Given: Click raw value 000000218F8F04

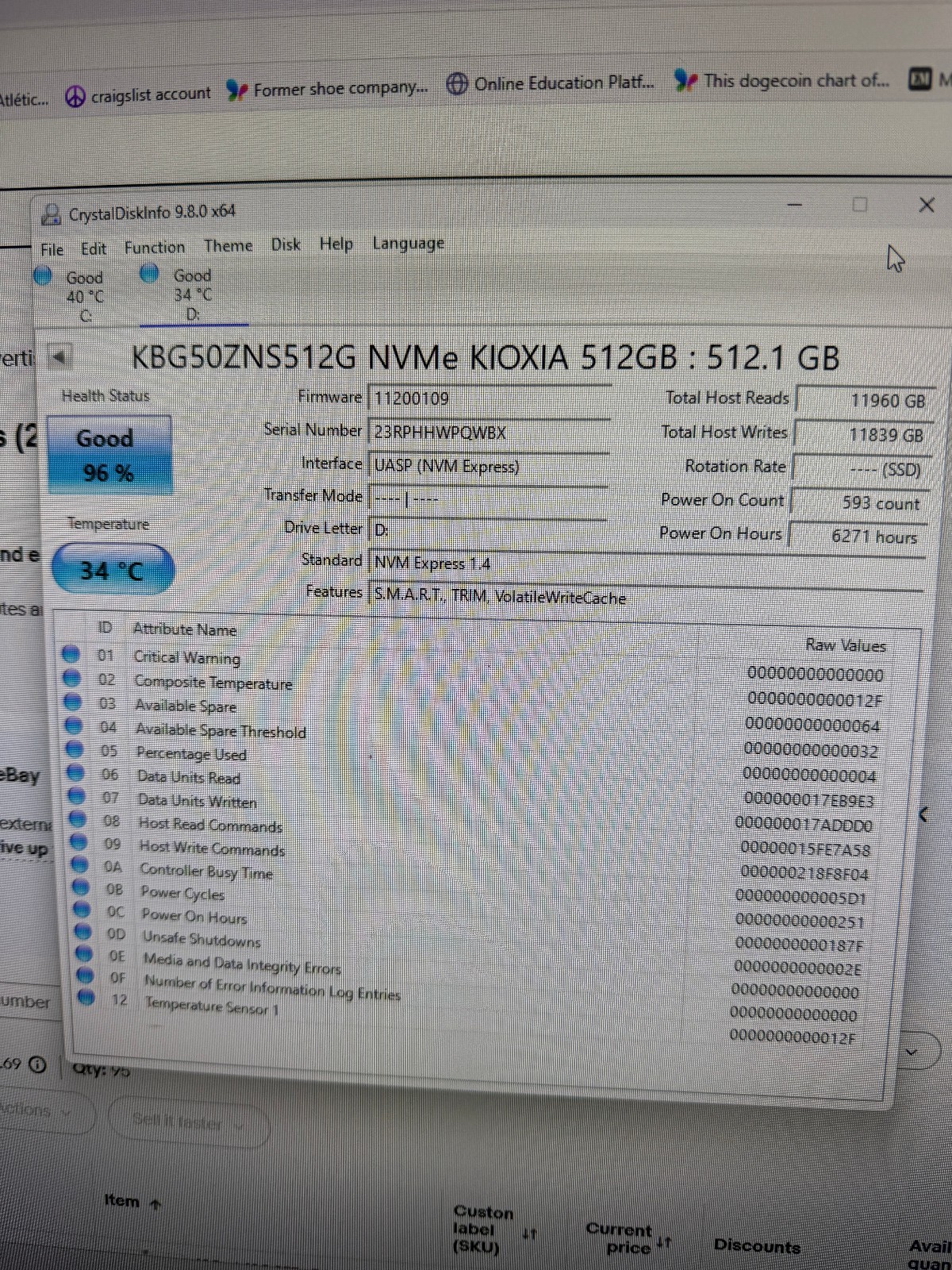Looking at the screenshot, I should [804, 873].
